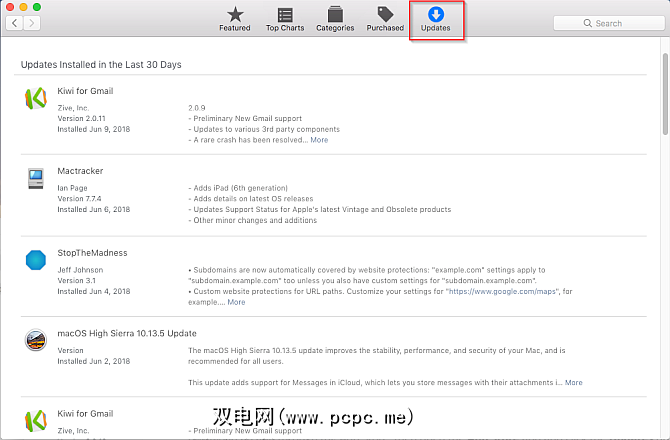
Task: Click the green zoom window button
Action: tap(37, 7)
